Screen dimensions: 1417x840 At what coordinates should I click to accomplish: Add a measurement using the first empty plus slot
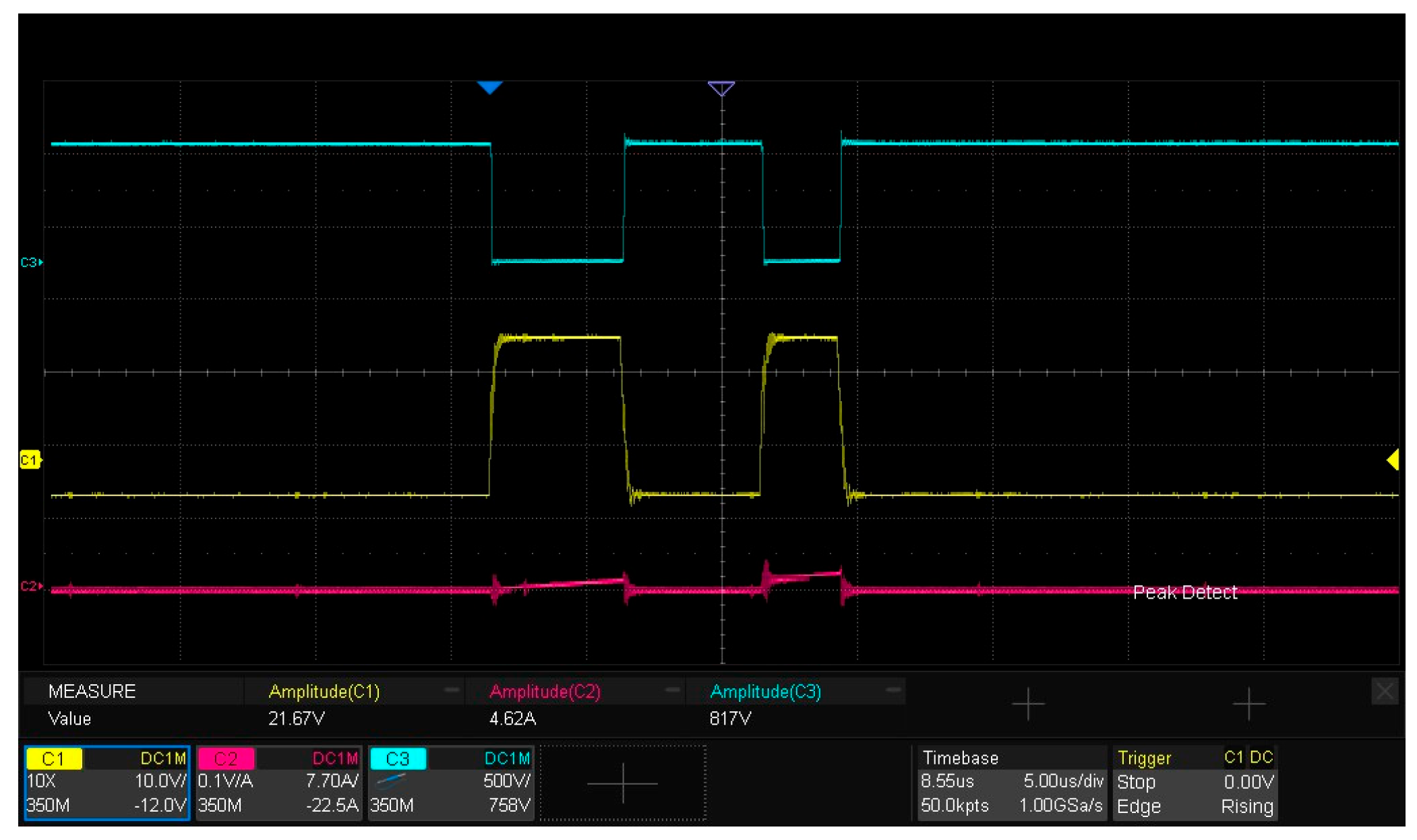click(x=1028, y=704)
